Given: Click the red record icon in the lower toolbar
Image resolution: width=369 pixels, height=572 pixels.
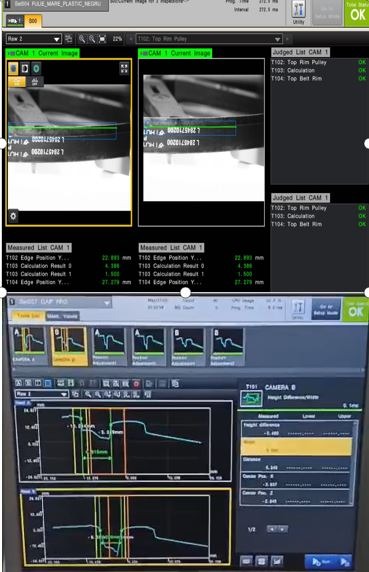Looking at the screenshot, I should click(x=136, y=383).
